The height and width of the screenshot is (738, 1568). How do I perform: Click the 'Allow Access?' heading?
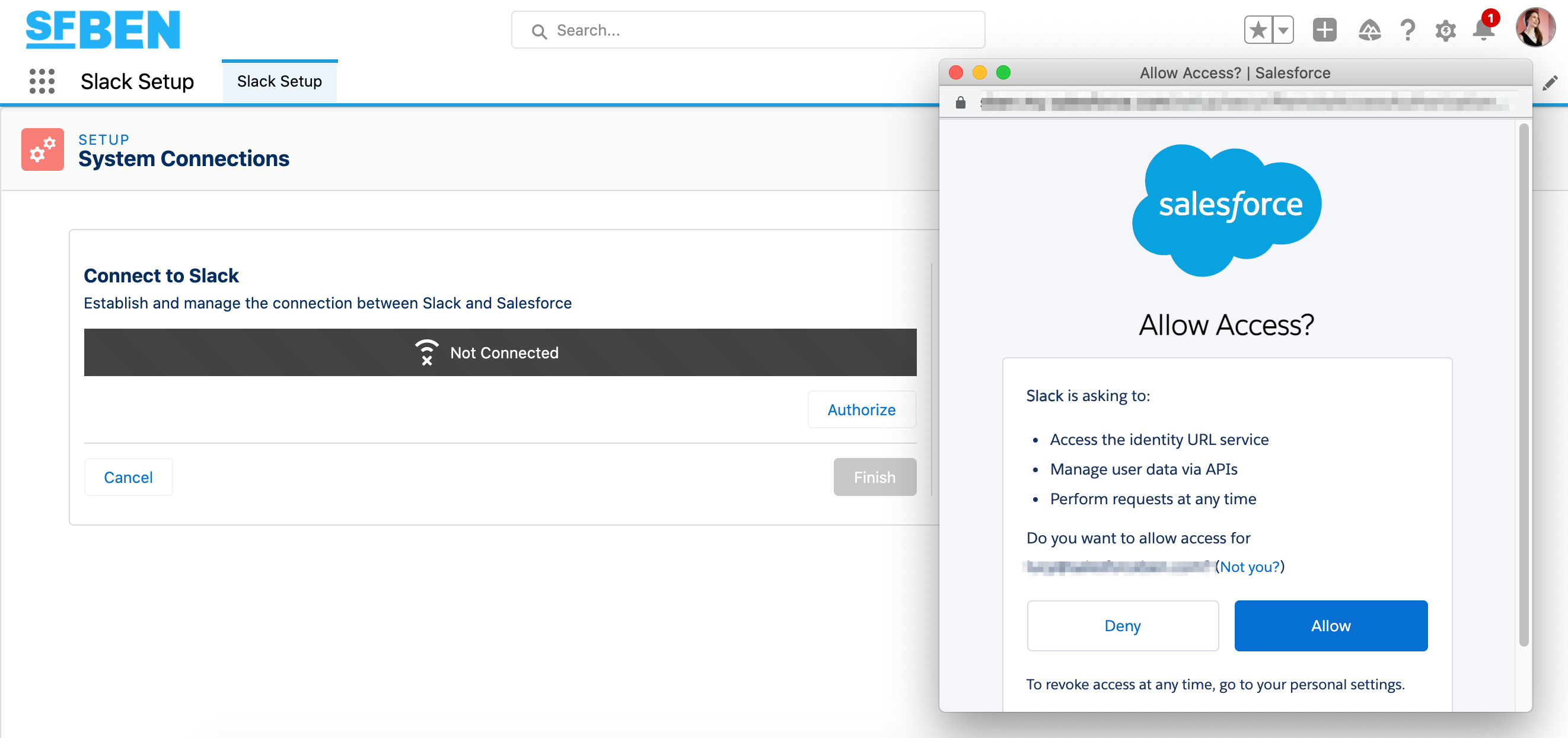pyautogui.click(x=1226, y=325)
